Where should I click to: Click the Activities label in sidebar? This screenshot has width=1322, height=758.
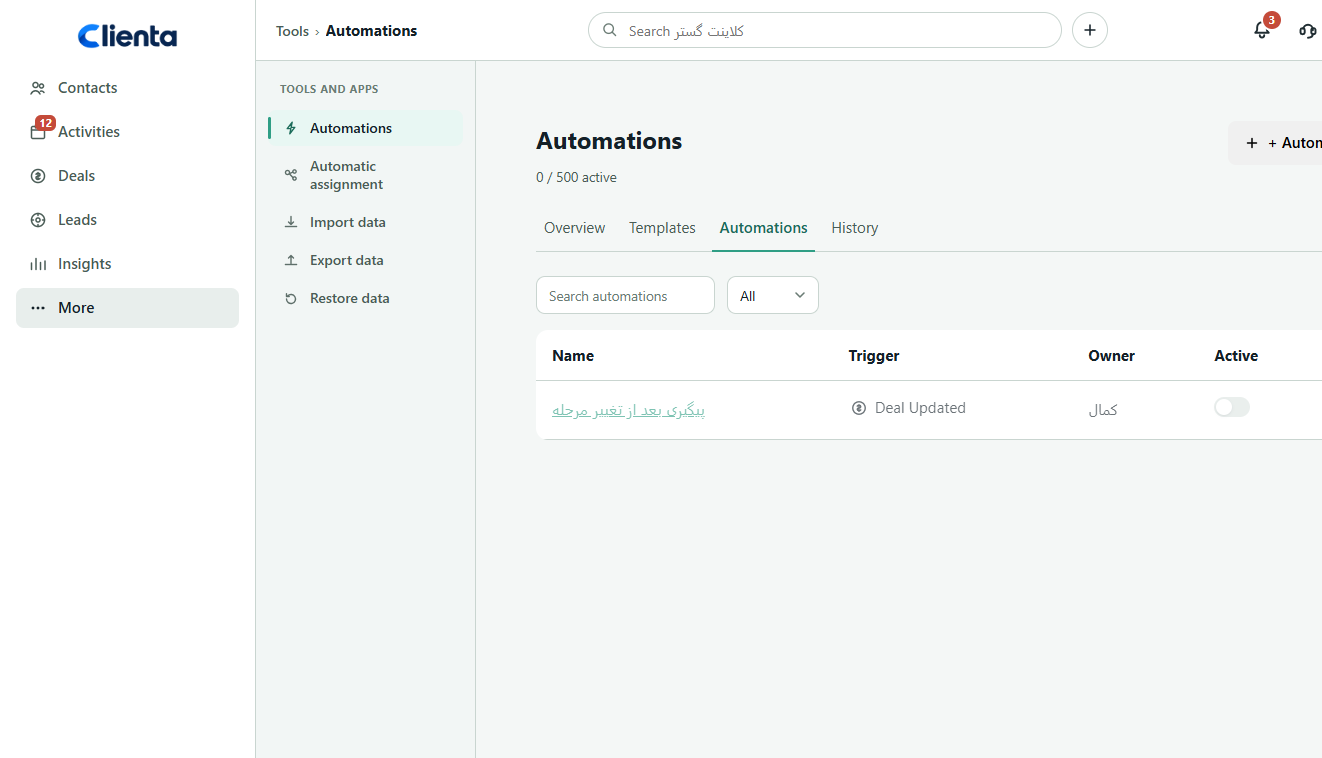click(89, 132)
